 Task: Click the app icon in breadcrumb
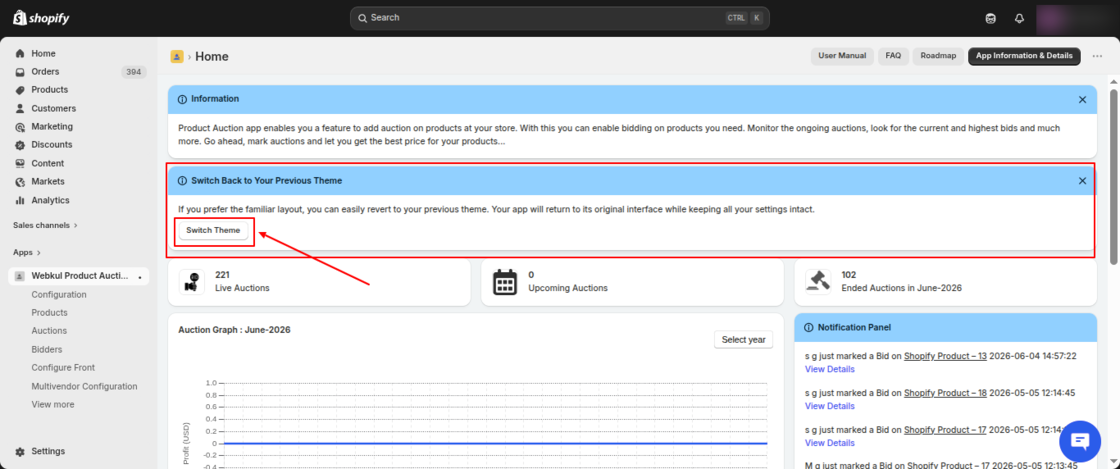point(176,56)
